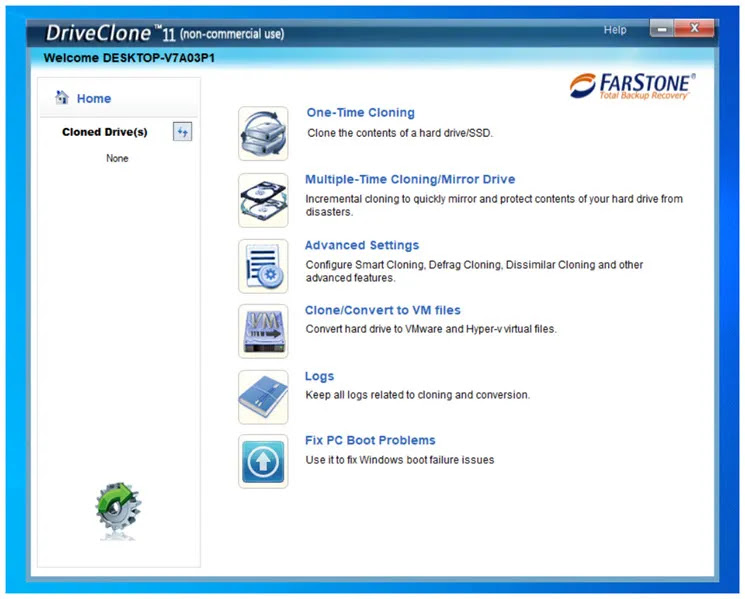The image size is (745, 599).
Task: Open the Help menu
Action: (615, 30)
